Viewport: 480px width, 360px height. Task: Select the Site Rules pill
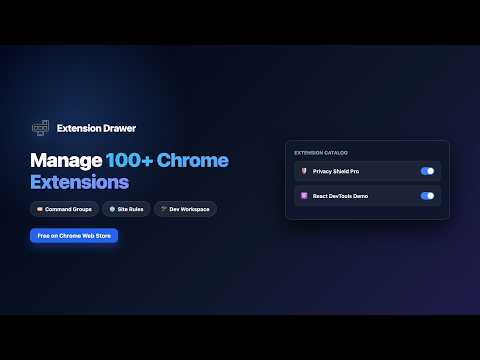tap(126, 209)
